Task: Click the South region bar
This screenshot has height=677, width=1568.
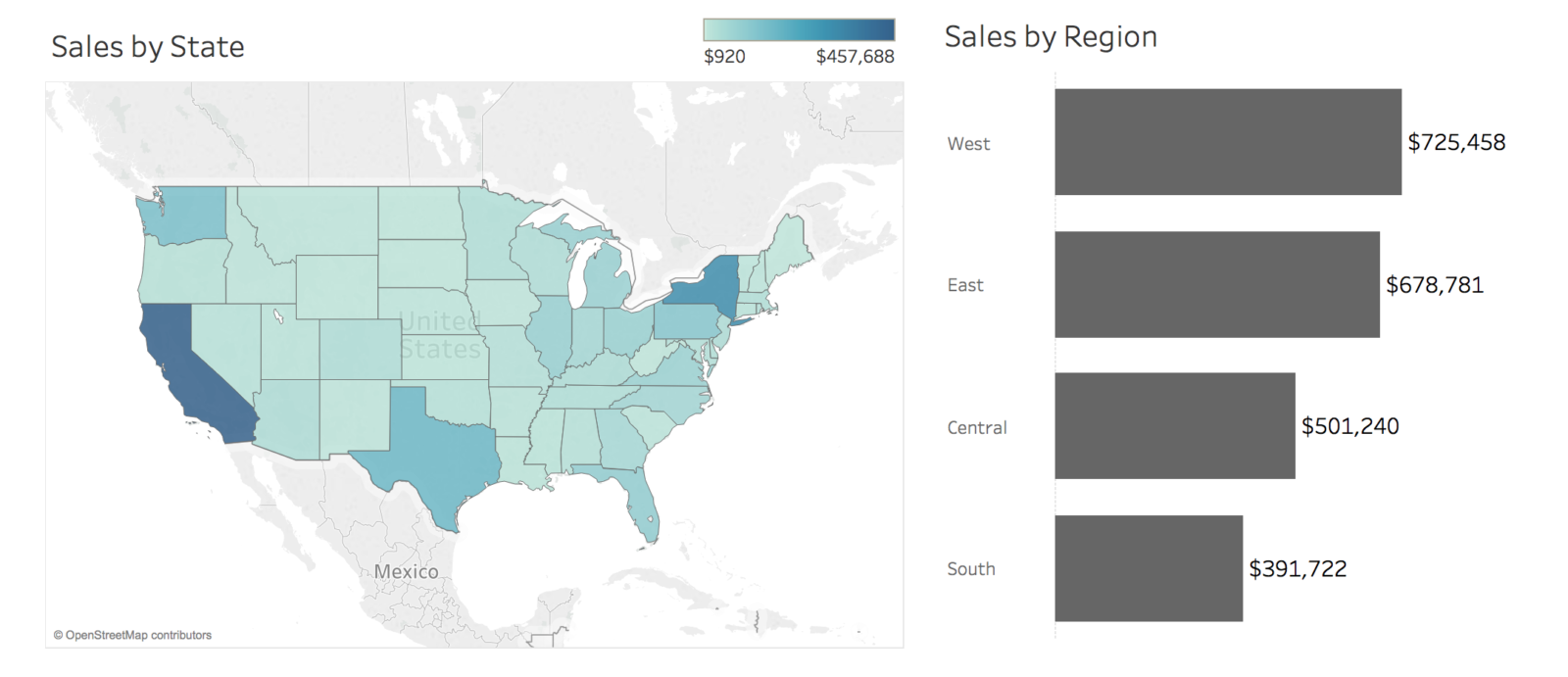Action: (1148, 568)
